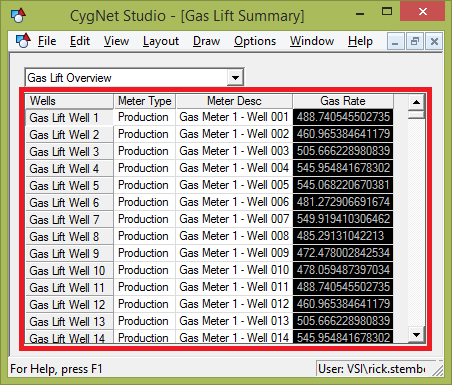Click the vertical scrollbar thumb
The height and width of the screenshot is (385, 452).
pyautogui.click(x=416, y=115)
